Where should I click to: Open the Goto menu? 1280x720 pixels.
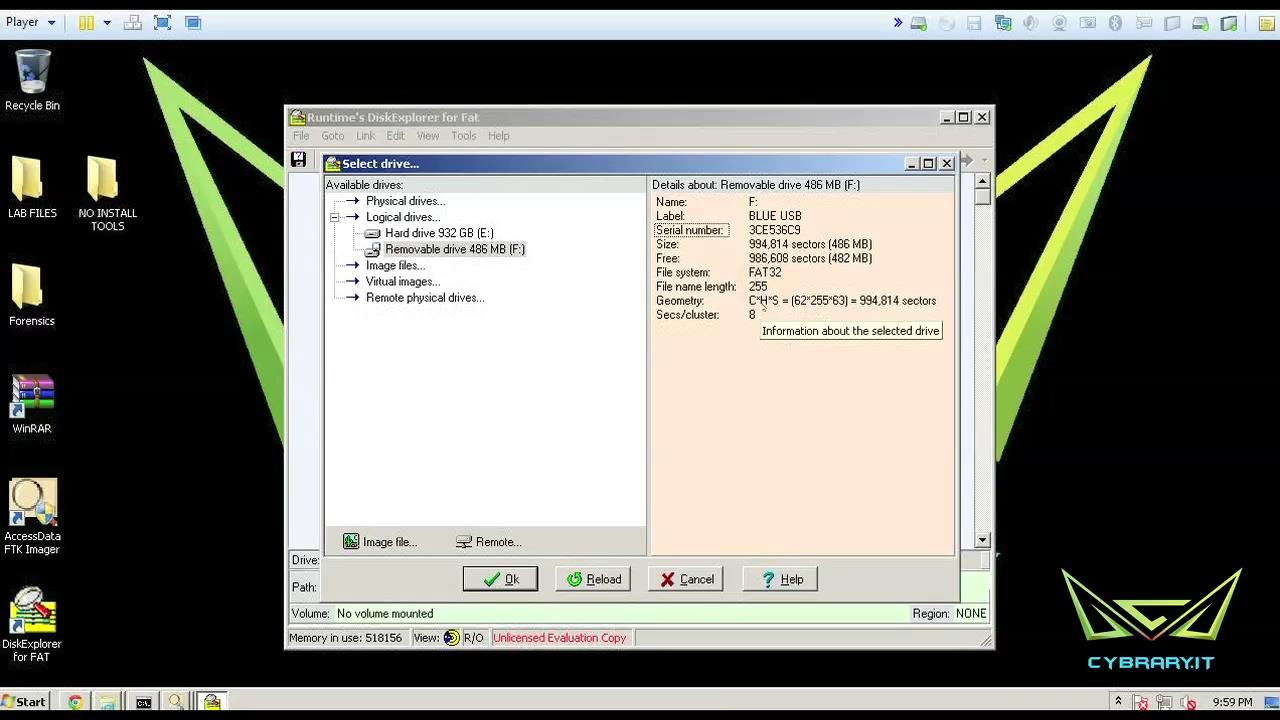coord(333,136)
